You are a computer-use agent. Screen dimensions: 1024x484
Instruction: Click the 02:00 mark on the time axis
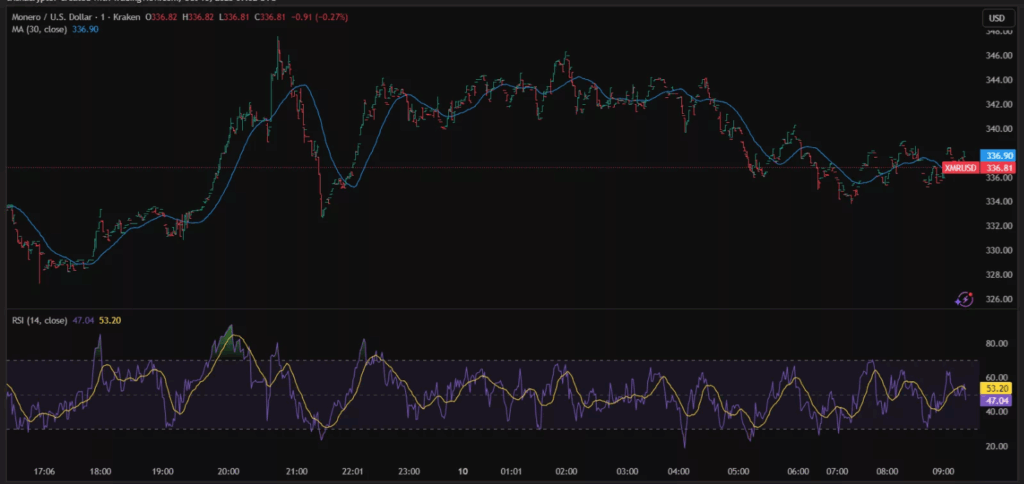tap(566, 469)
